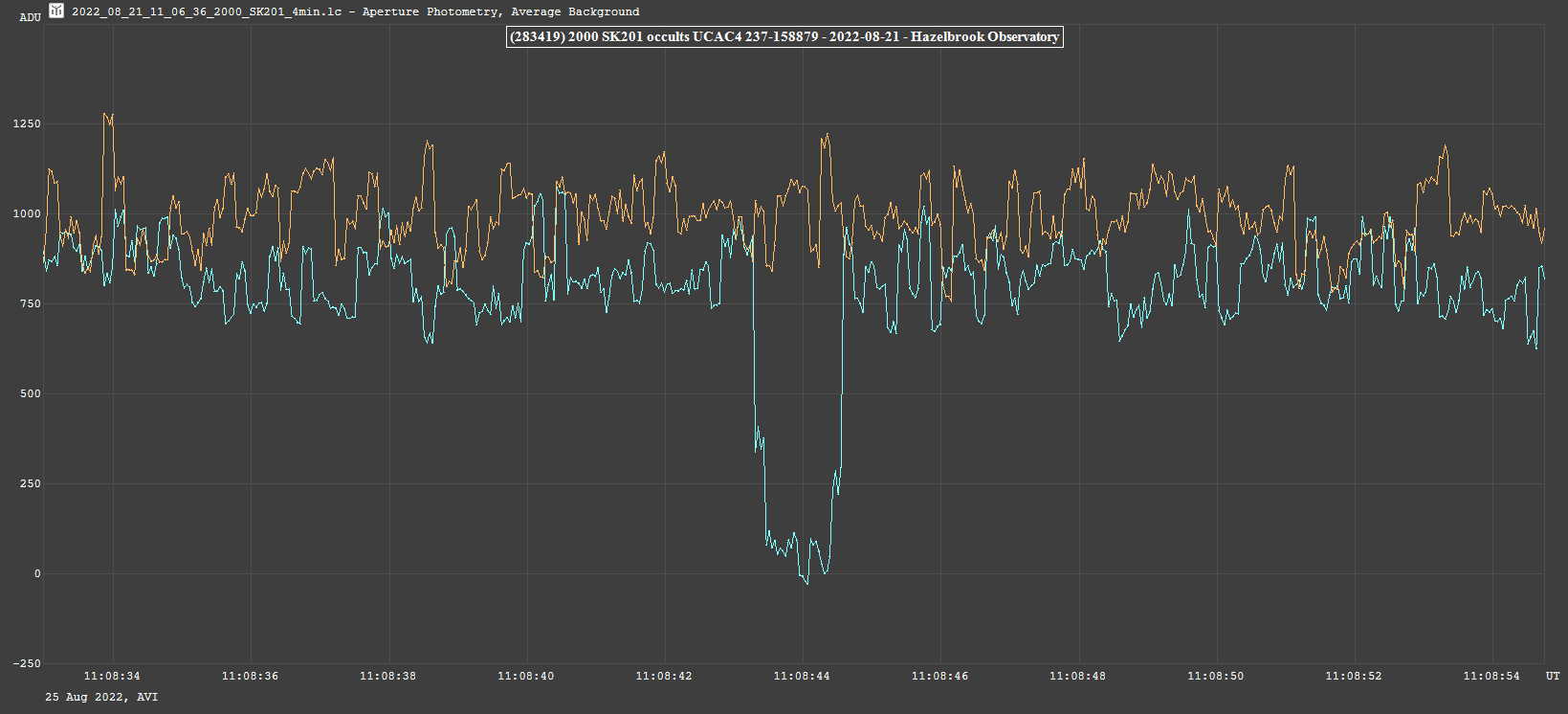The image size is (1568, 714).
Task: Click the 11:08:54 time label
Action: [1491, 676]
